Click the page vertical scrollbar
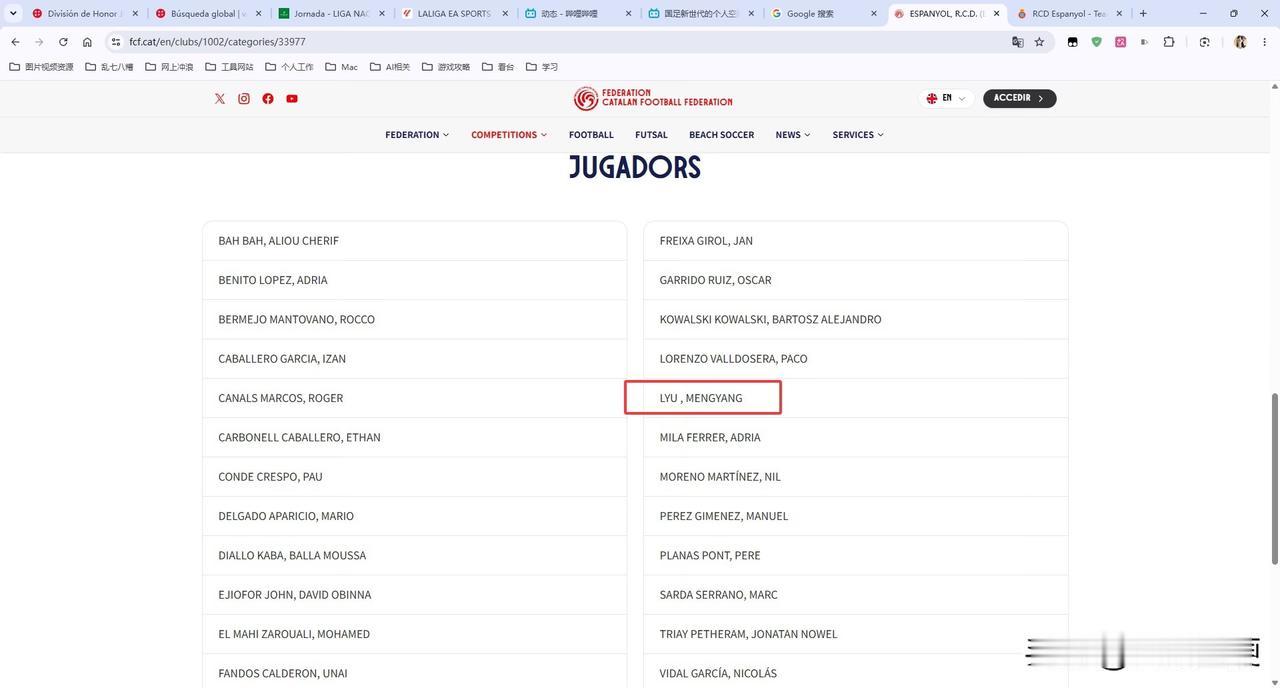Screen dimensions: 1280x688 coord(1274,478)
